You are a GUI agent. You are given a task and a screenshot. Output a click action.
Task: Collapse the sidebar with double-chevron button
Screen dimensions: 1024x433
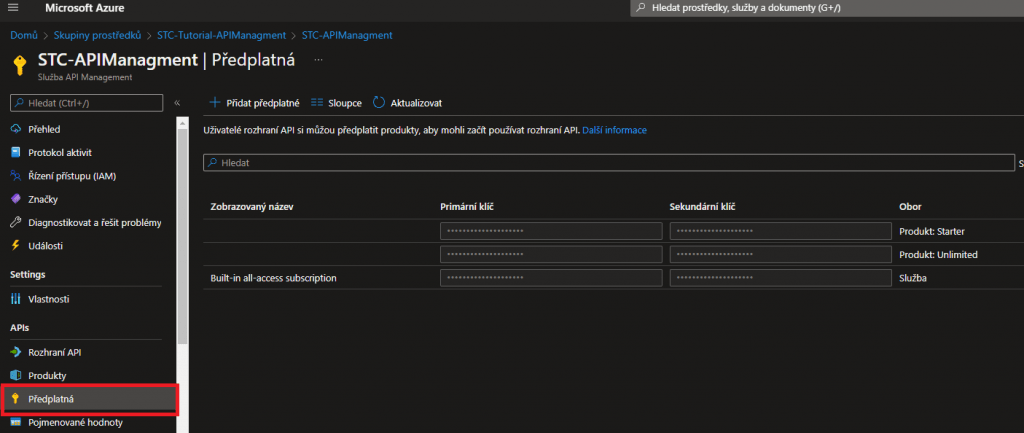tap(177, 103)
